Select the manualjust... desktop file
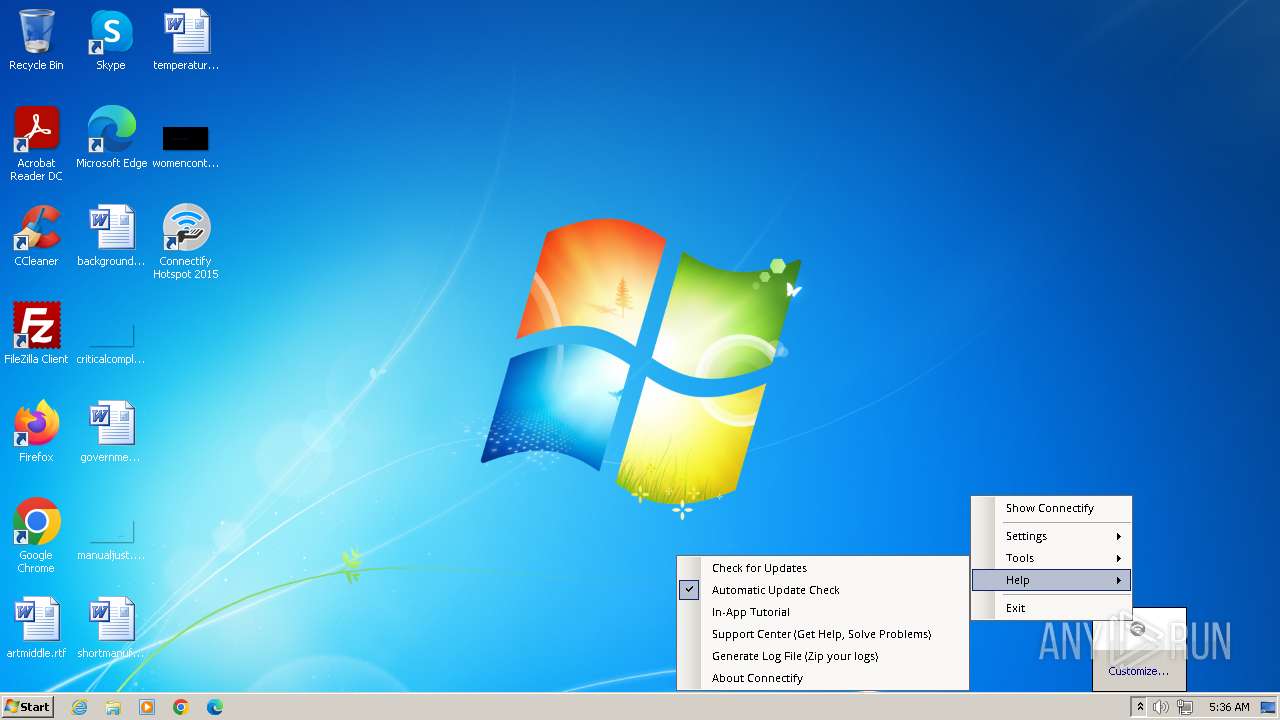 click(111, 539)
